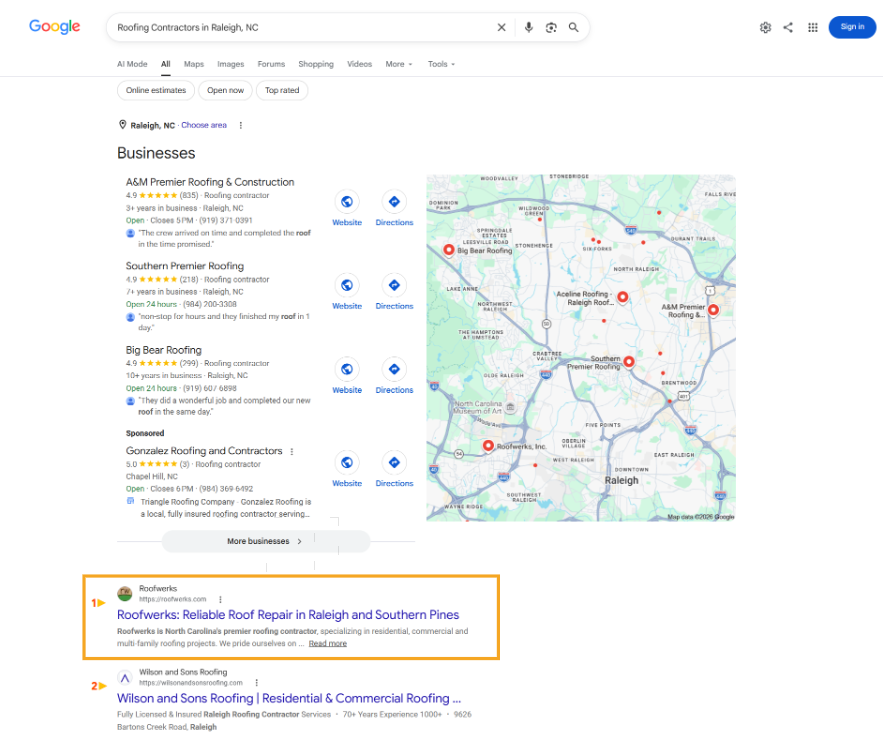
Task: Open Southern Premier Roofing listing
Action: (x=185, y=266)
